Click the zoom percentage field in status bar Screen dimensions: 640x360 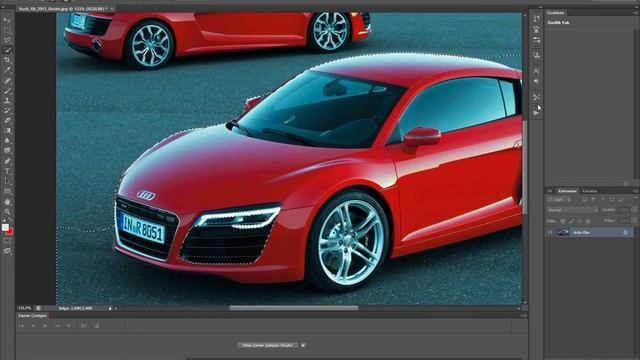(x=24, y=308)
